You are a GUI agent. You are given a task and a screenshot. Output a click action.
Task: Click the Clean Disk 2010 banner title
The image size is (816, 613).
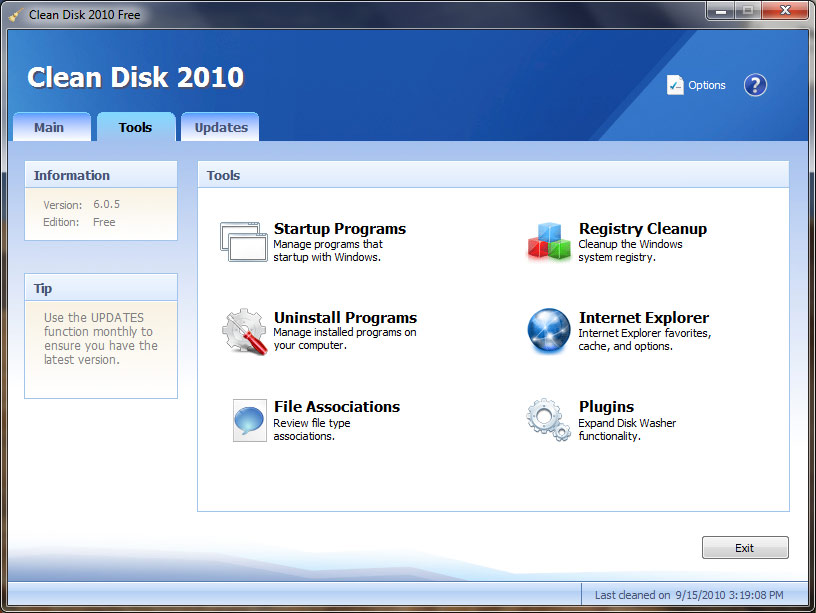click(x=135, y=77)
